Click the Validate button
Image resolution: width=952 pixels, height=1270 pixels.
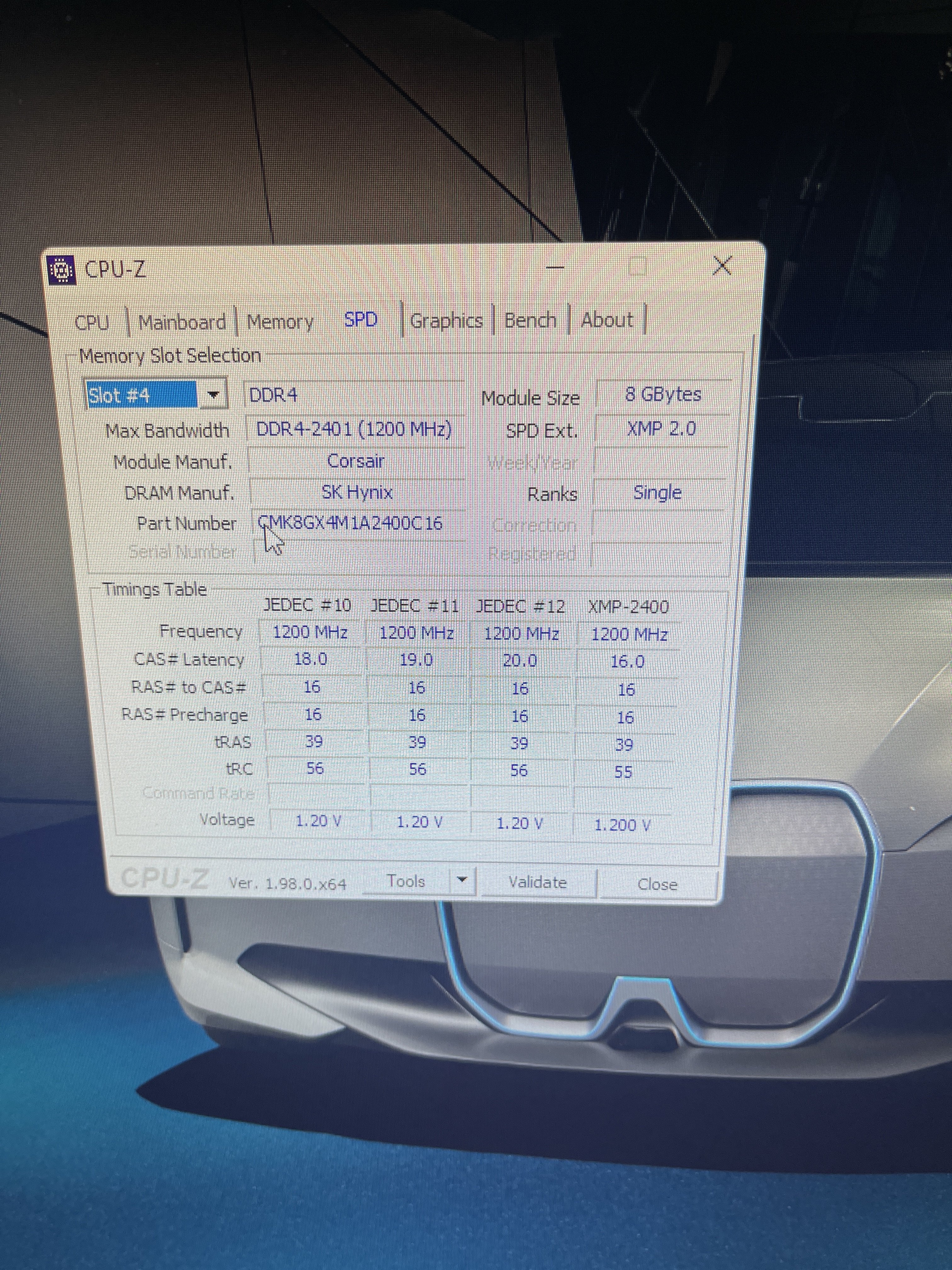(x=538, y=883)
